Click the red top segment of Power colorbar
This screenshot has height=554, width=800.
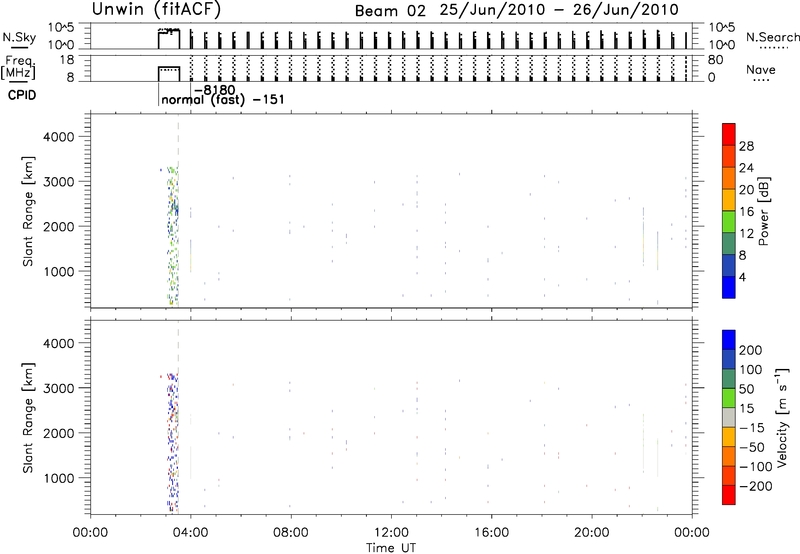pyautogui.click(x=729, y=134)
